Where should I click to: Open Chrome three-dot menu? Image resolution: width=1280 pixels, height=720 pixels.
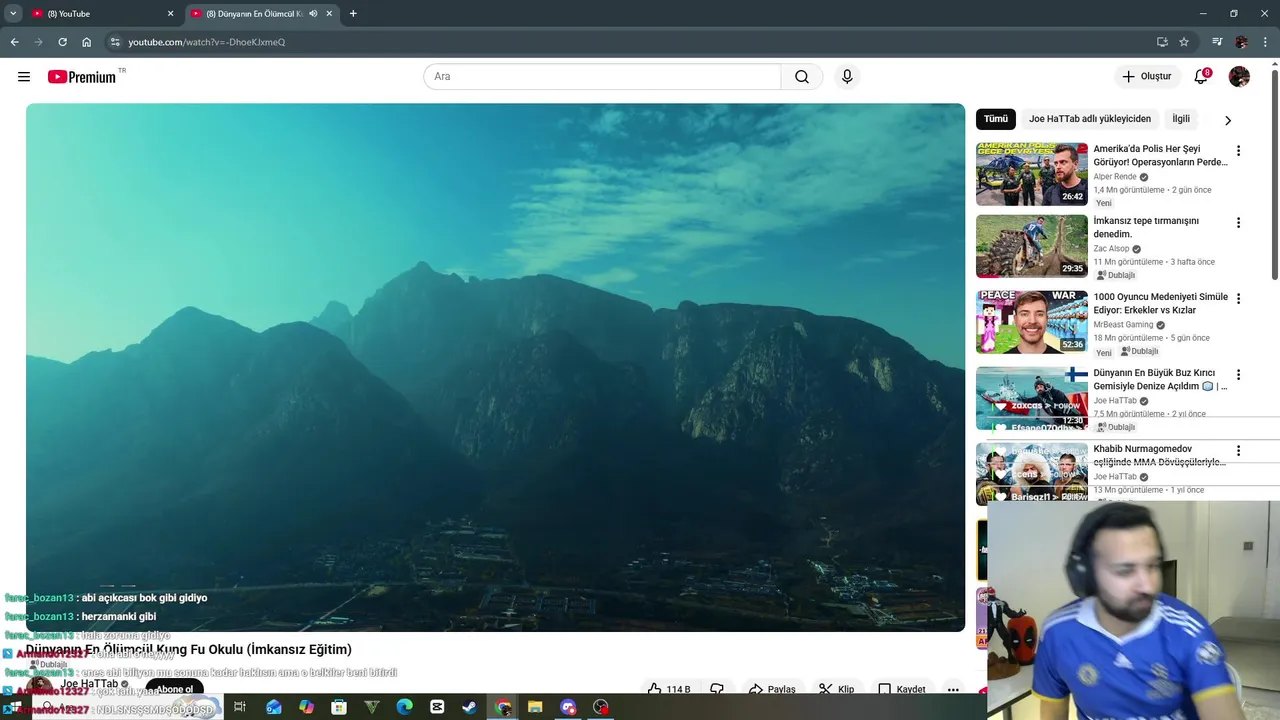1266,42
